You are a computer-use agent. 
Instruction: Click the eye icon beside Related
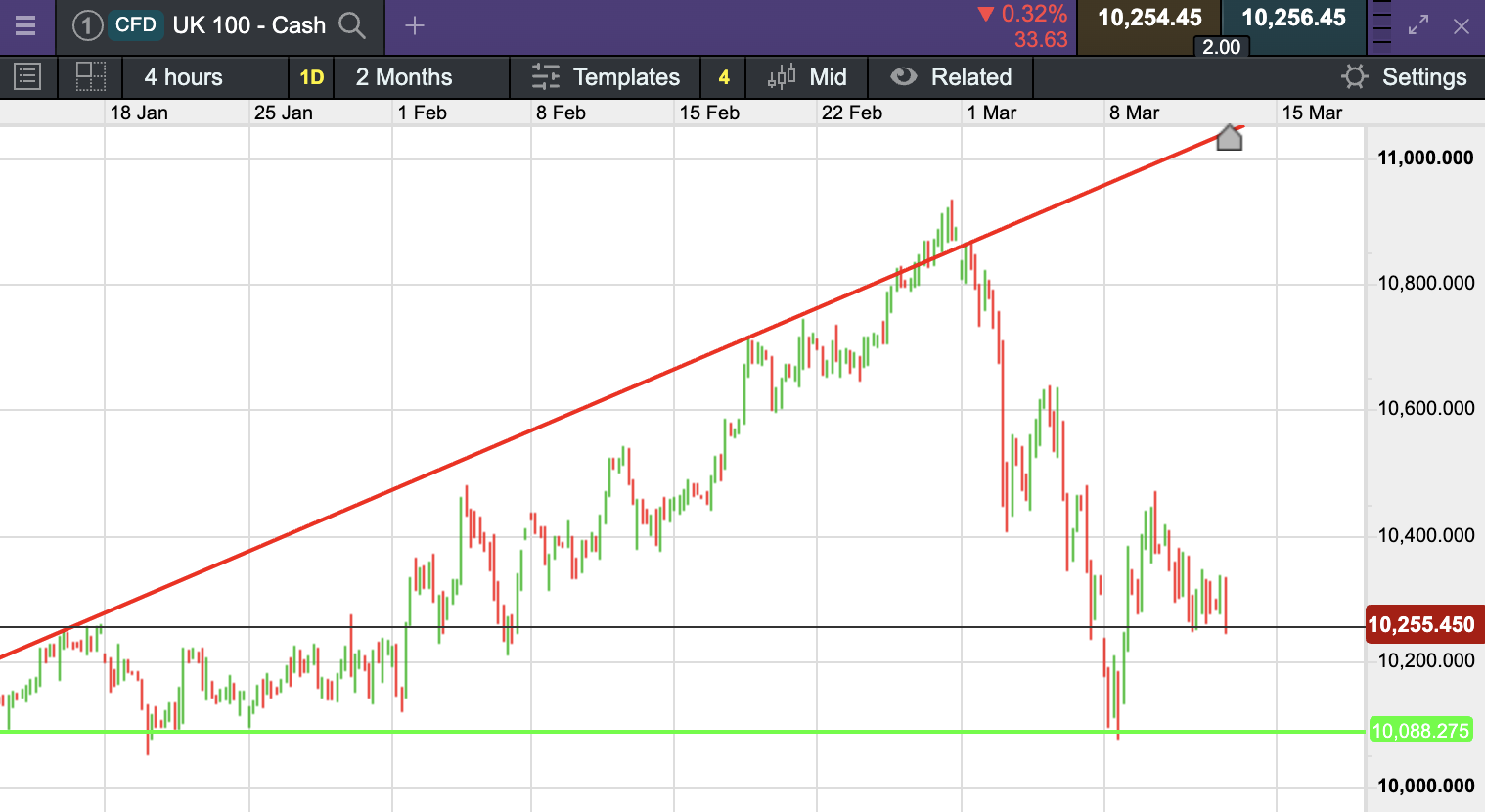coord(904,76)
